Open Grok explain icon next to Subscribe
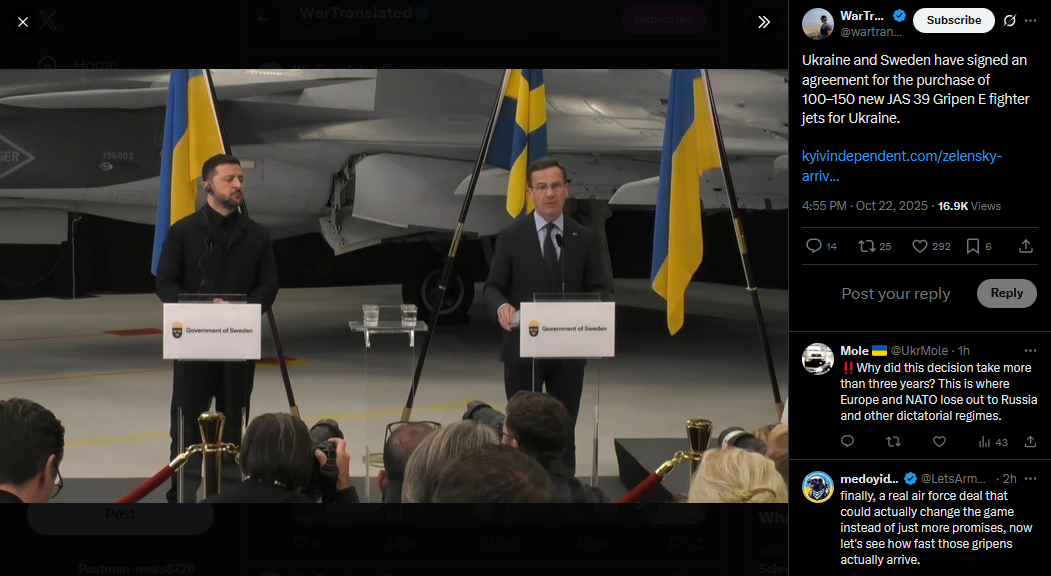Viewport: 1051px width, 576px height. point(1009,21)
